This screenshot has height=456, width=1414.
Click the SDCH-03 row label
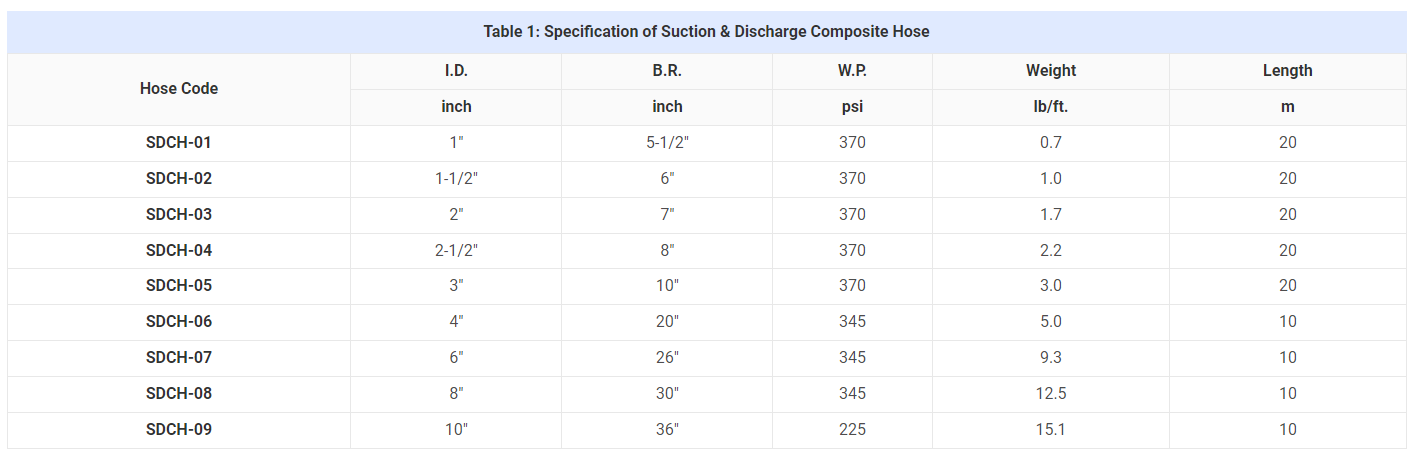pyautogui.click(x=179, y=214)
